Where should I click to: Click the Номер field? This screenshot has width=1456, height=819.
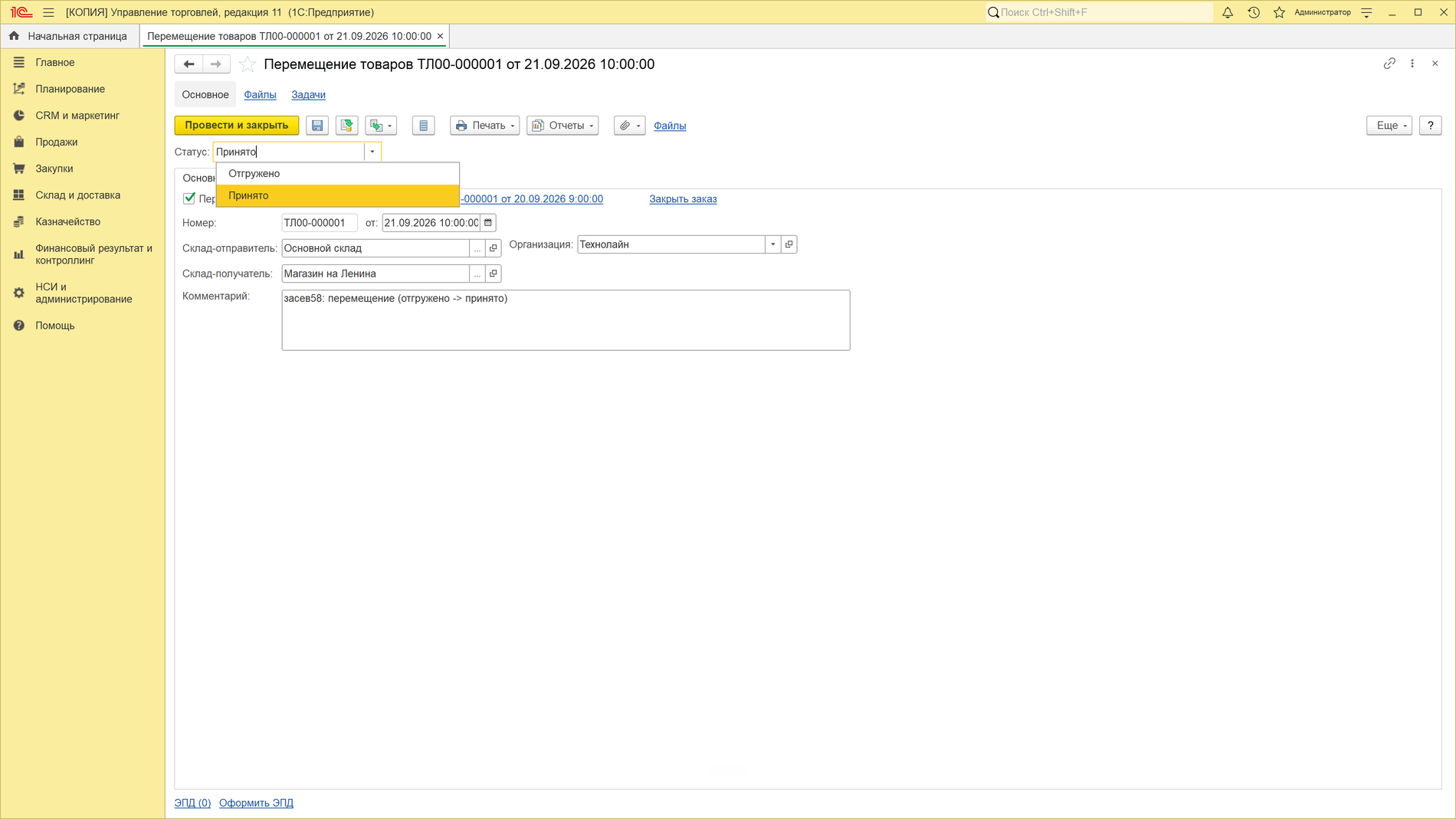tap(320, 223)
